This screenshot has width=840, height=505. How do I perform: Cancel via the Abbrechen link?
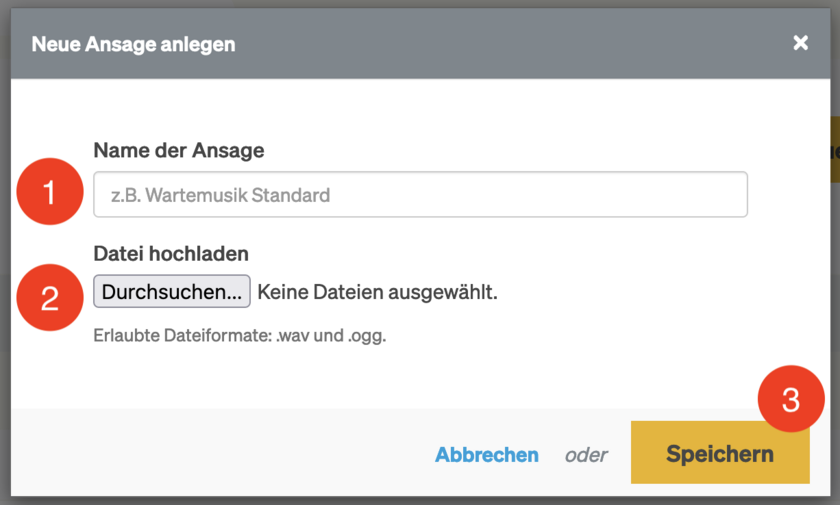point(487,455)
